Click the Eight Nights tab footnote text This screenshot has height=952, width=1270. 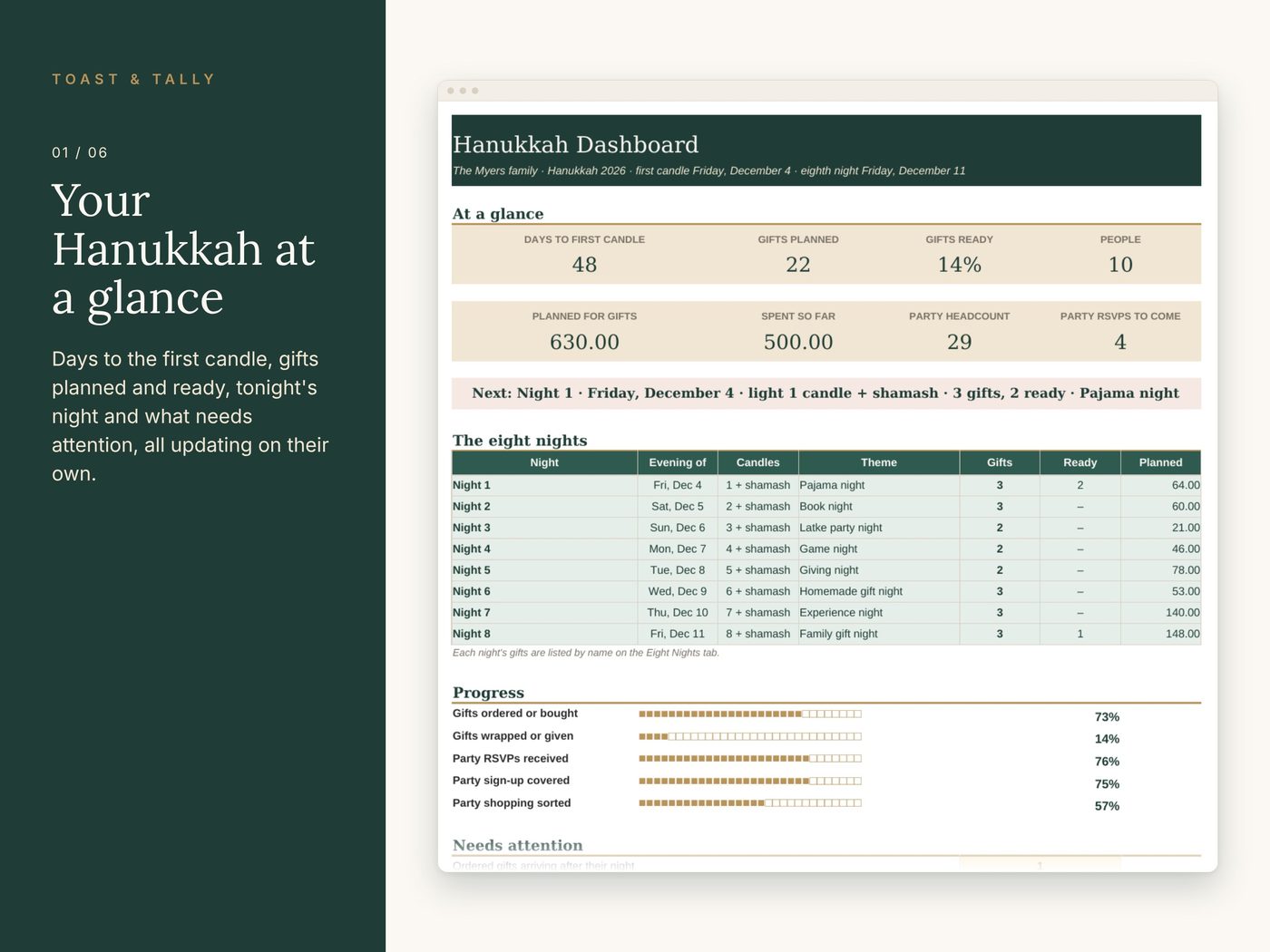(x=586, y=653)
